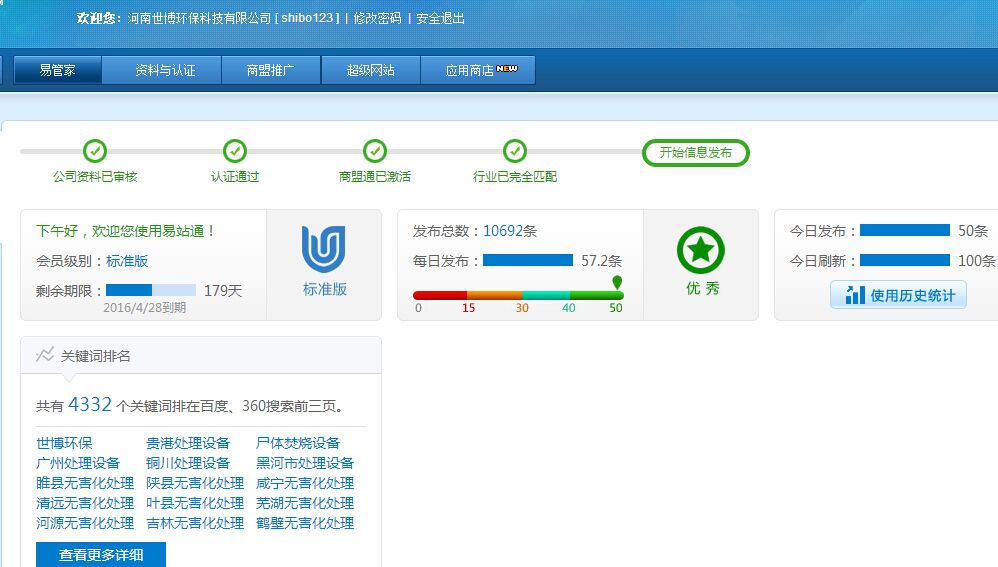
Task: Open the 商盟推广 tab
Action: pyautogui.click(x=271, y=70)
